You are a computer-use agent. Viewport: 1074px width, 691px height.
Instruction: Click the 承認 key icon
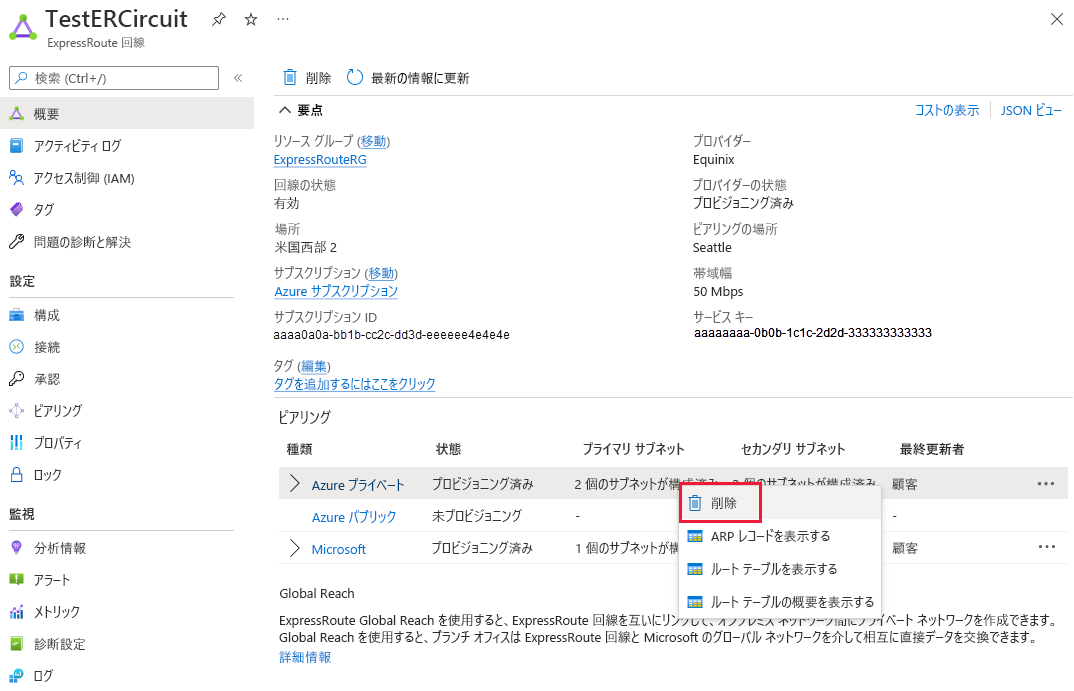click(x=16, y=379)
